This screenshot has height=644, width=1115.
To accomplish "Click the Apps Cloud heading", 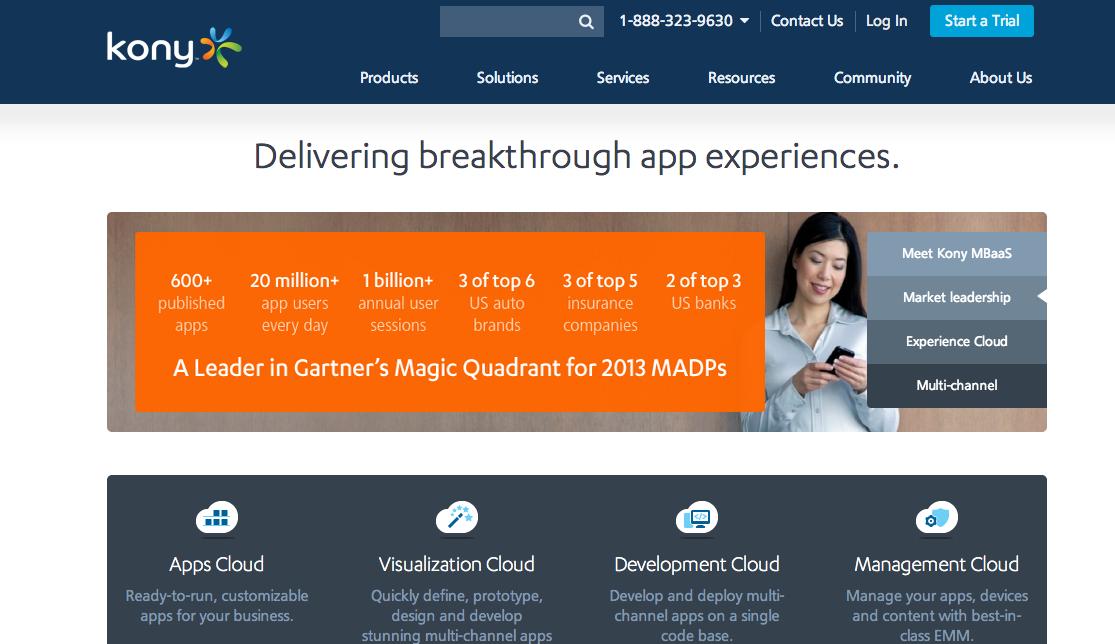I will coord(216,564).
